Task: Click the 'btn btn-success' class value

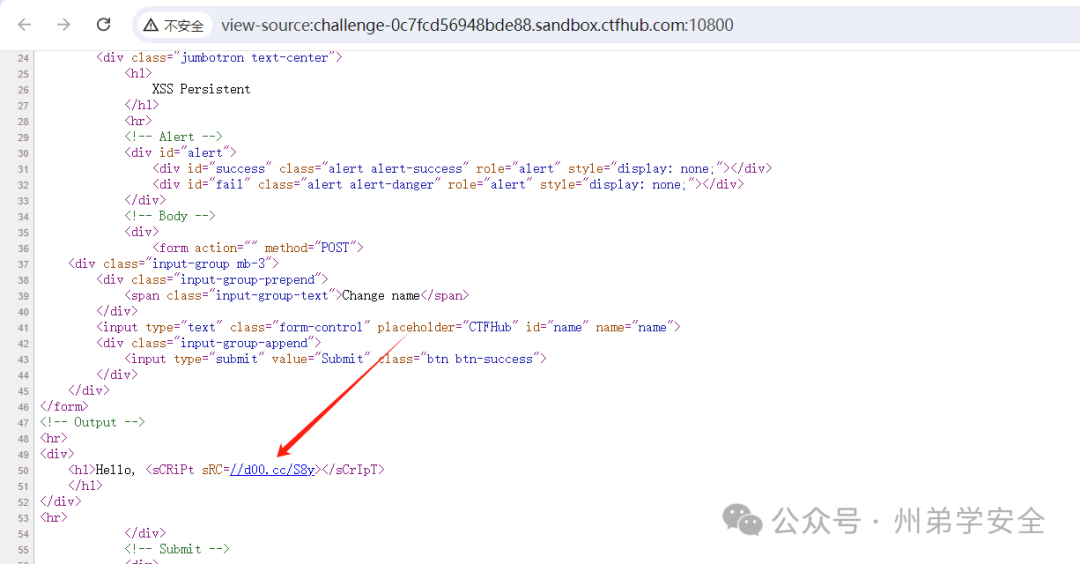Action: click(479, 359)
